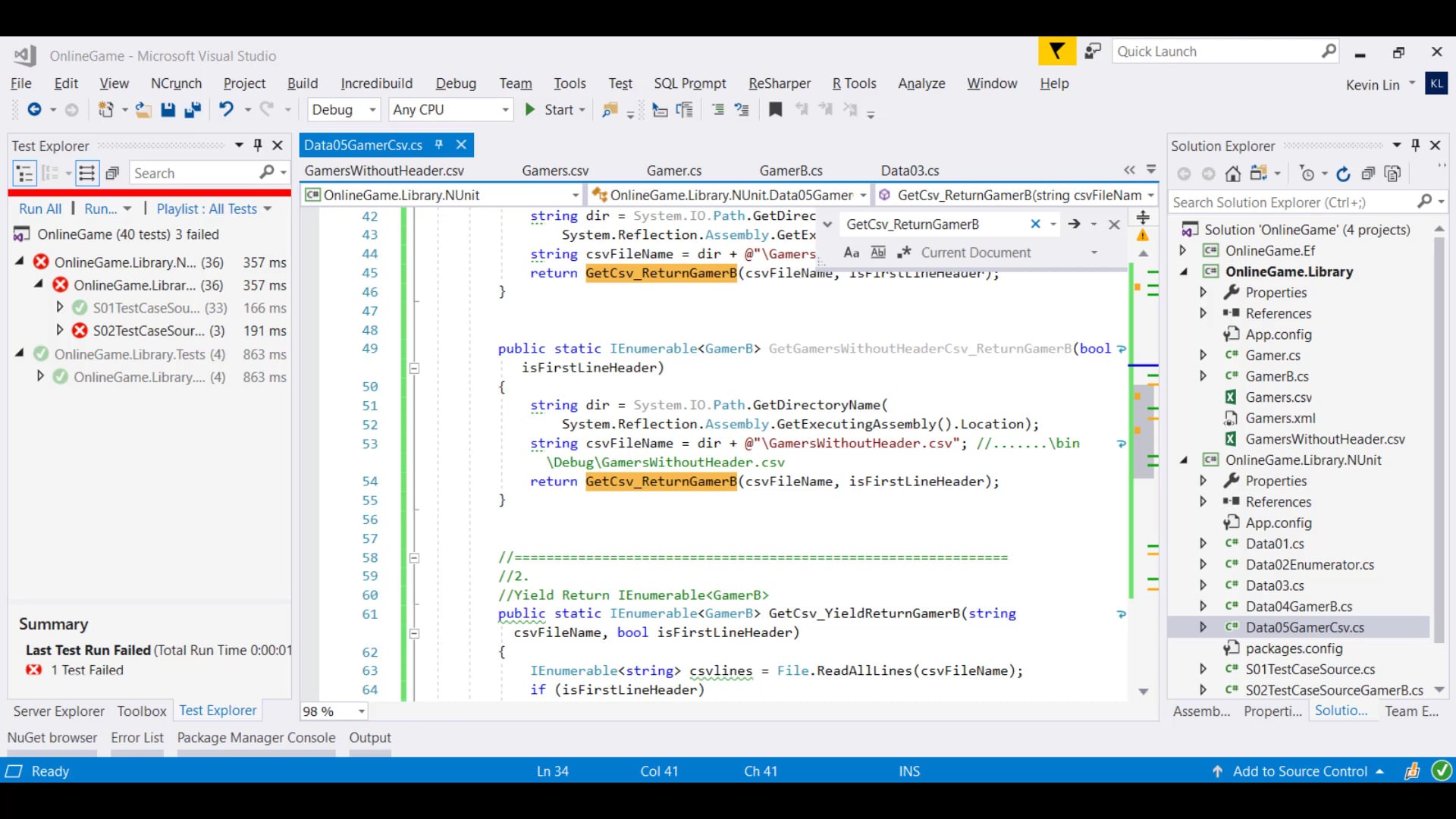Click the Run All tests link
1456x819 pixels.
40,209
